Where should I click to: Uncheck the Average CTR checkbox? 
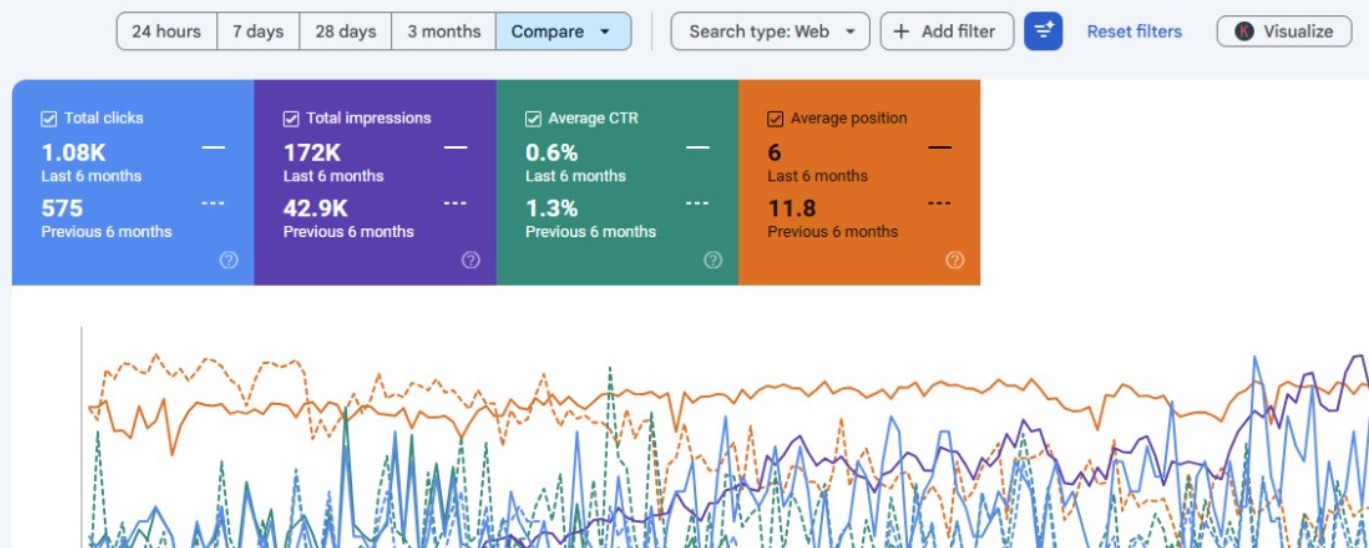pyautogui.click(x=533, y=119)
